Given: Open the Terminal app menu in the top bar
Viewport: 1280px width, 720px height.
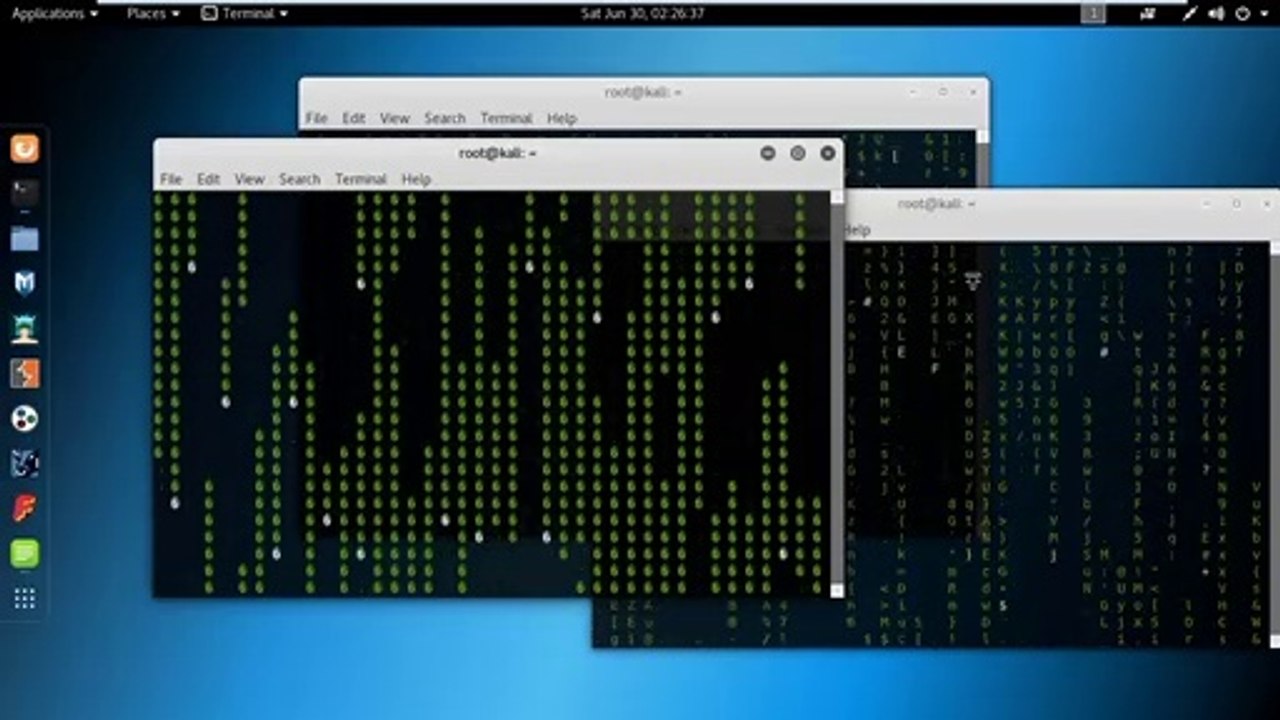Looking at the screenshot, I should point(245,14).
